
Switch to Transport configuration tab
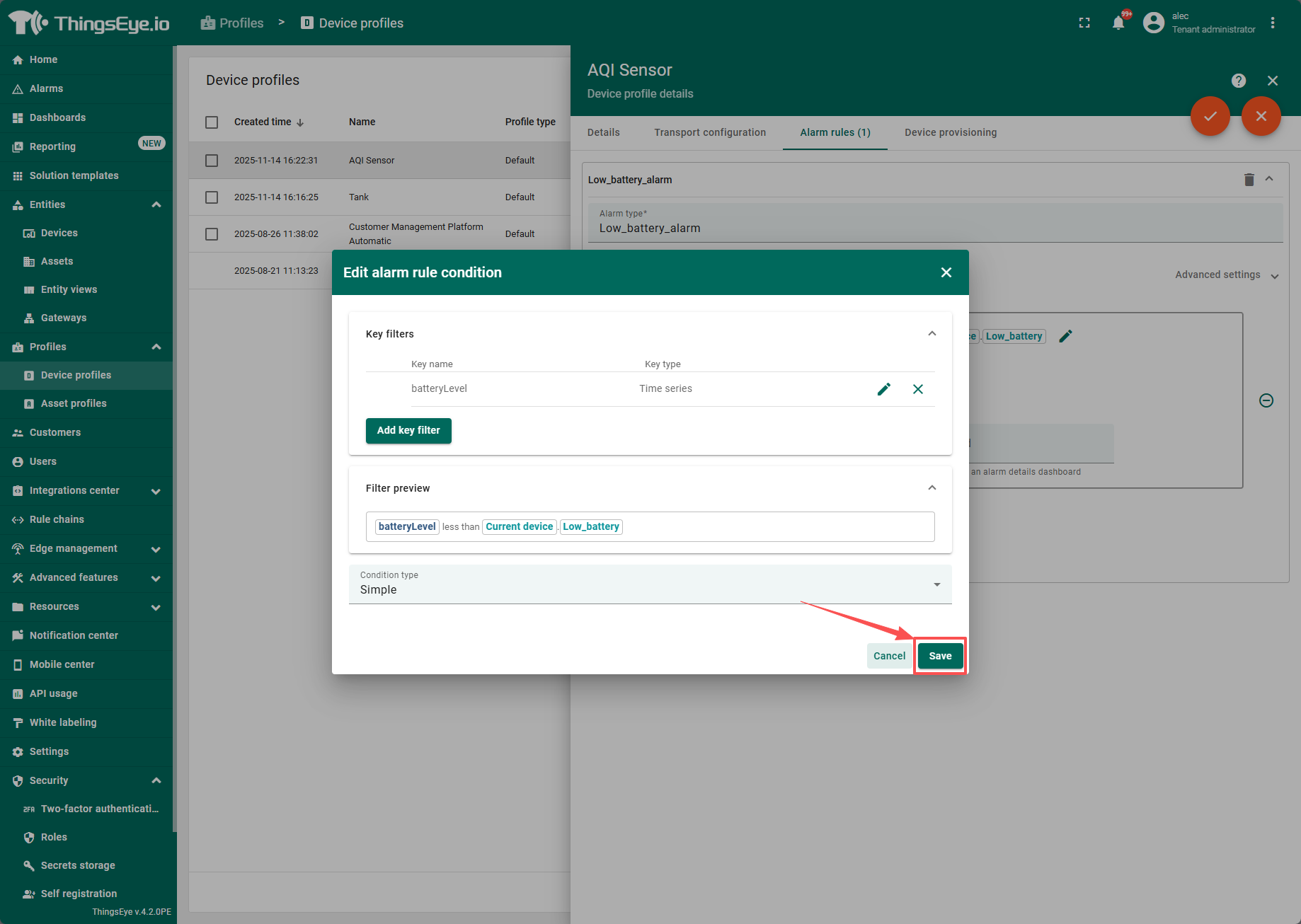[x=709, y=132]
